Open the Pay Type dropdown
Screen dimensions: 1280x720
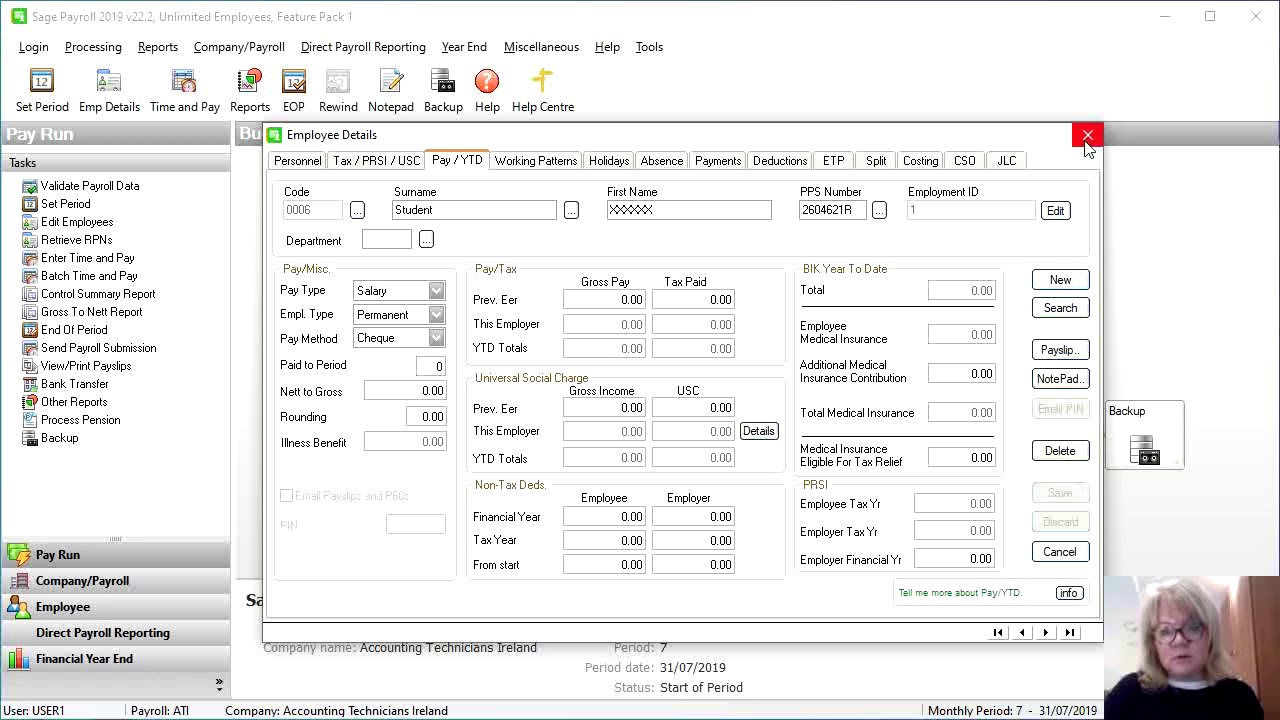pyautogui.click(x=436, y=291)
